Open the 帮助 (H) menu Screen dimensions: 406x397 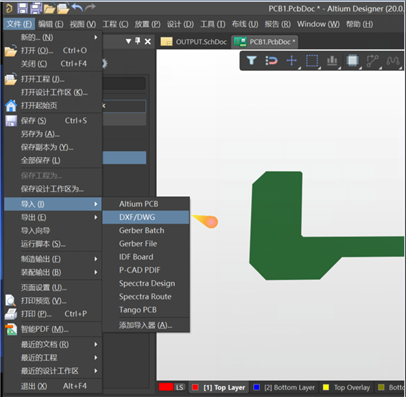tap(359, 24)
